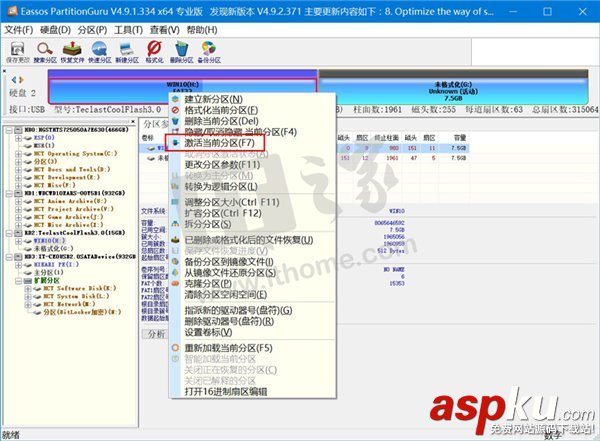Choose 建立新分区(N) in the context menu
Viewport: 600px width, 441px height.
252,99
